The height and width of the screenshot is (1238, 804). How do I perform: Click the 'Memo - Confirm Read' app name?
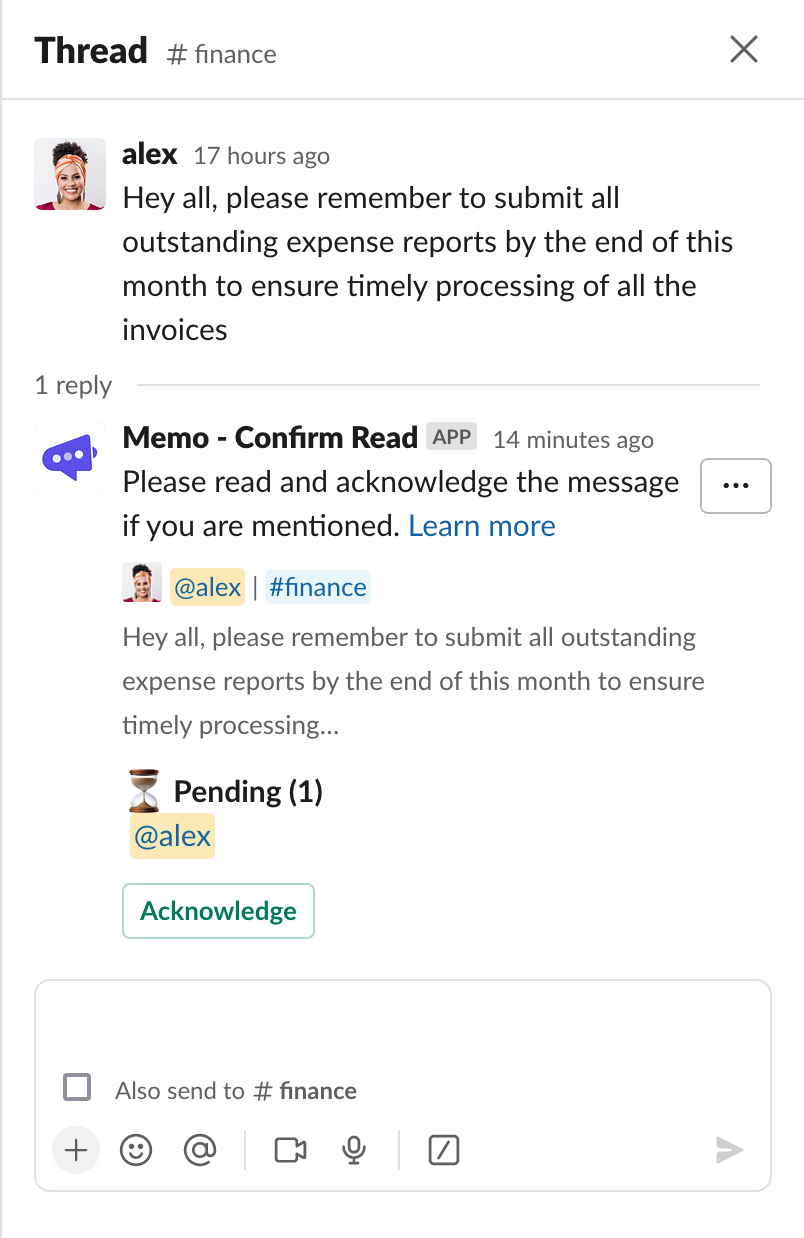coord(270,438)
